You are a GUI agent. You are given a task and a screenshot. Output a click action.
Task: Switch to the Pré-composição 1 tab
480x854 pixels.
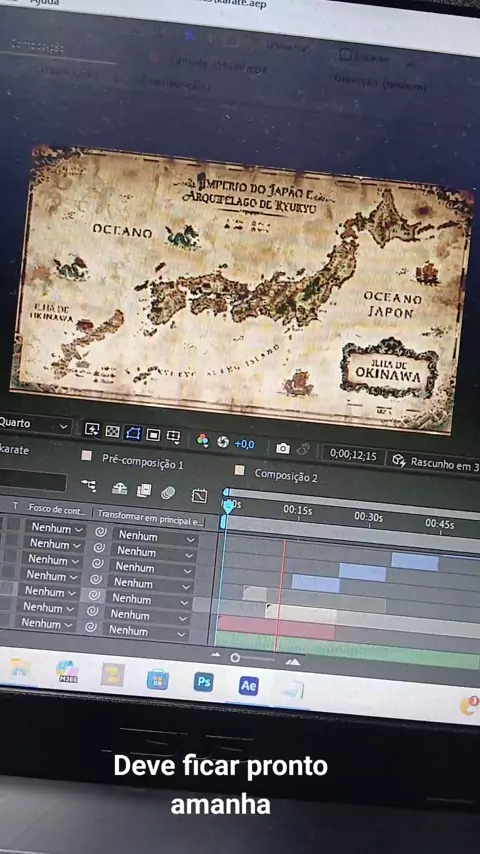tap(143, 462)
